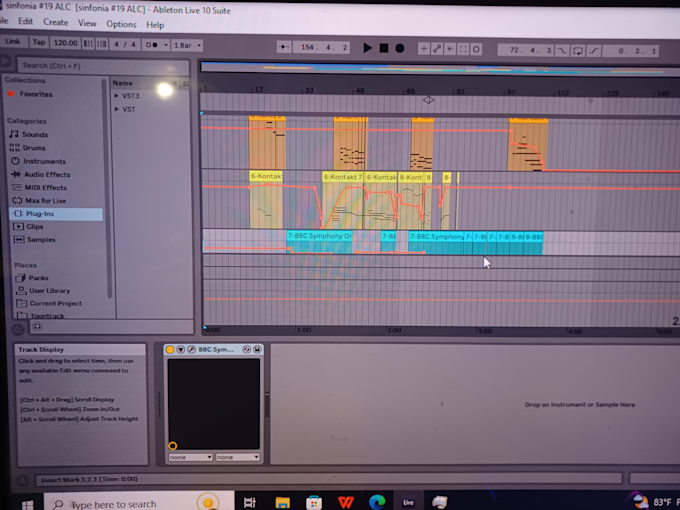The height and width of the screenshot is (510, 680).
Task: Toggle the Punch-Out switch
Action: pos(593,51)
